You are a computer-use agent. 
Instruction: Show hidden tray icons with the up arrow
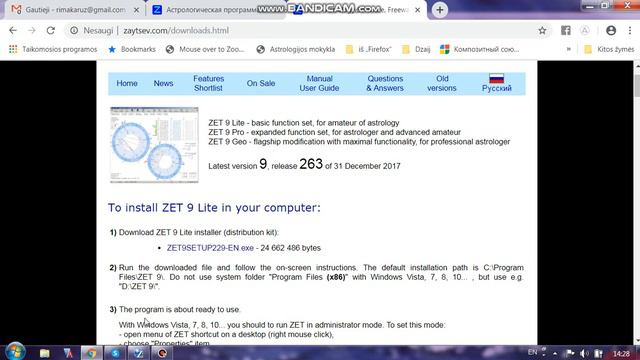tap(555, 353)
